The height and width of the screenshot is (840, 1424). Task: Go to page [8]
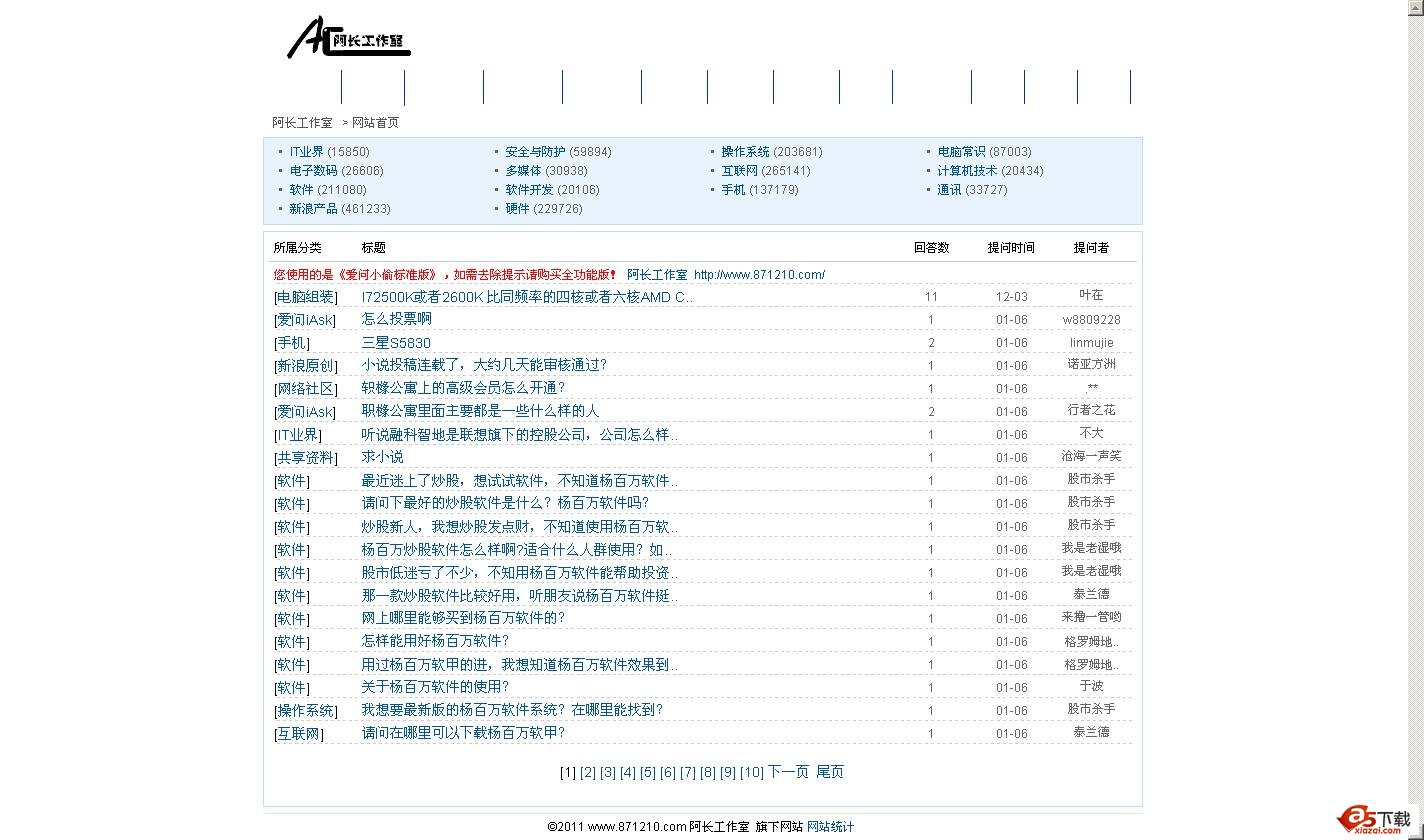(x=708, y=772)
